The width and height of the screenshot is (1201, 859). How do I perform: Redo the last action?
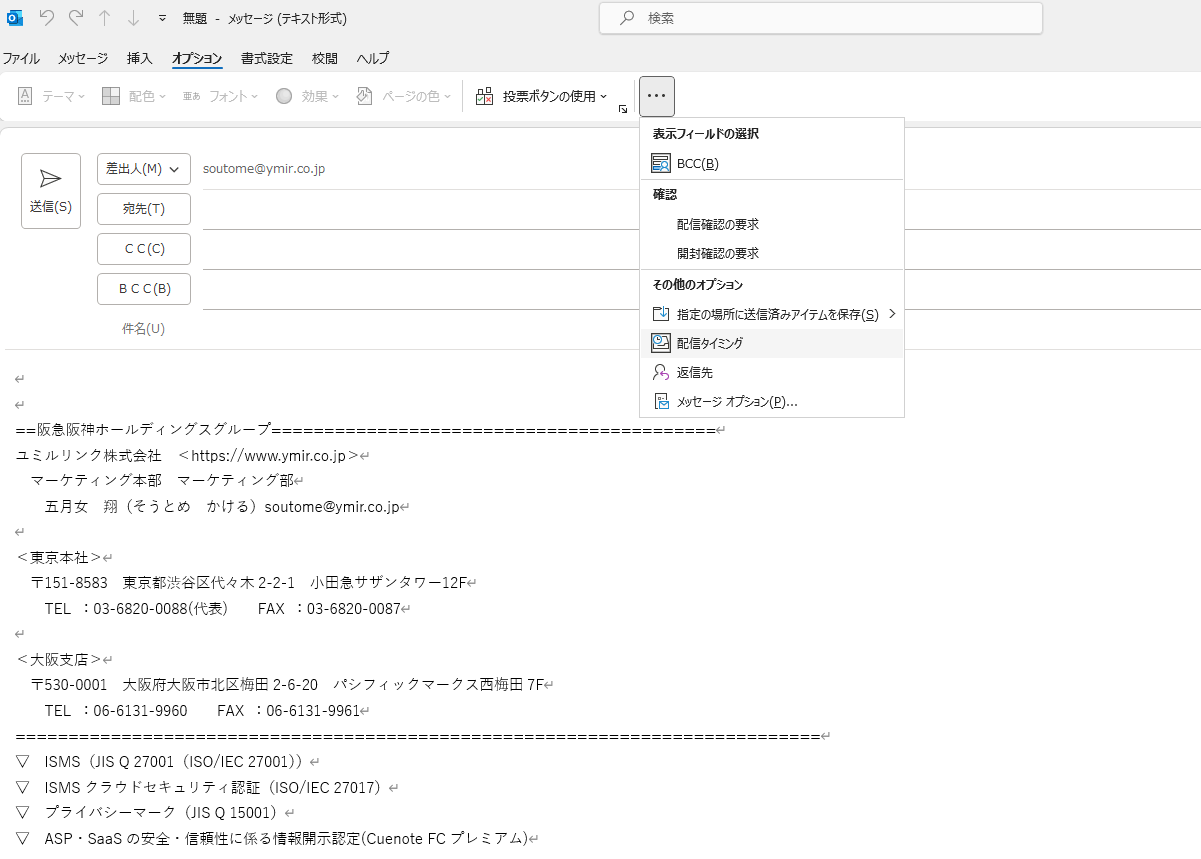coord(76,18)
